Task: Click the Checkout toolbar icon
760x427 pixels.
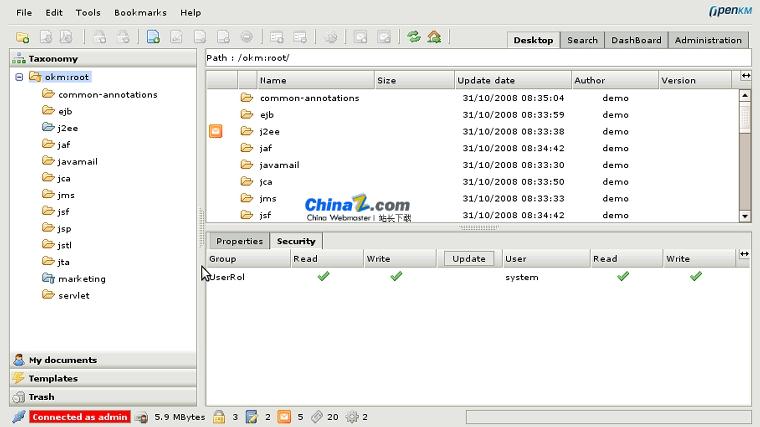Action: point(176,37)
